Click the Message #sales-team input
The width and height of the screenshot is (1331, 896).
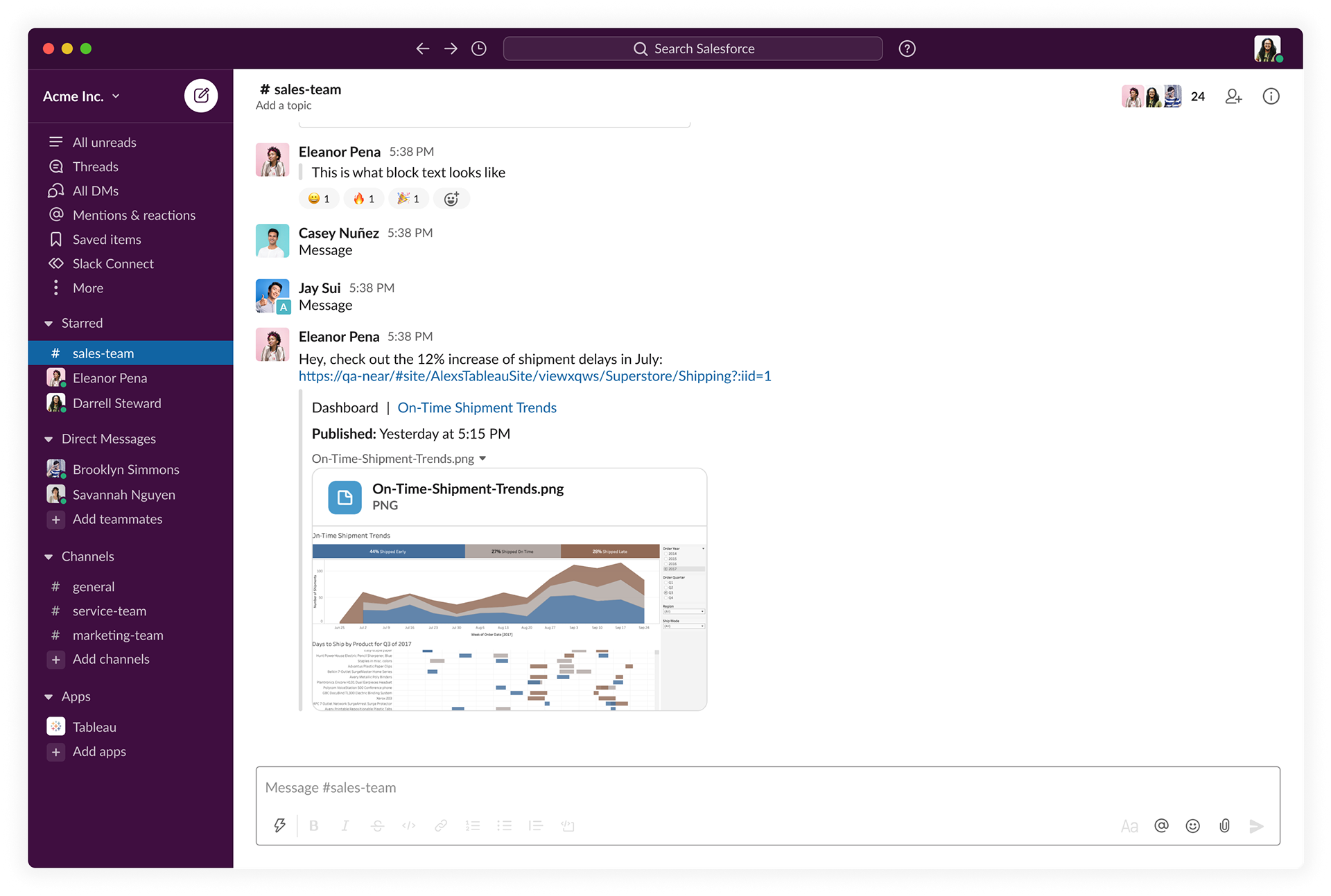(x=767, y=788)
